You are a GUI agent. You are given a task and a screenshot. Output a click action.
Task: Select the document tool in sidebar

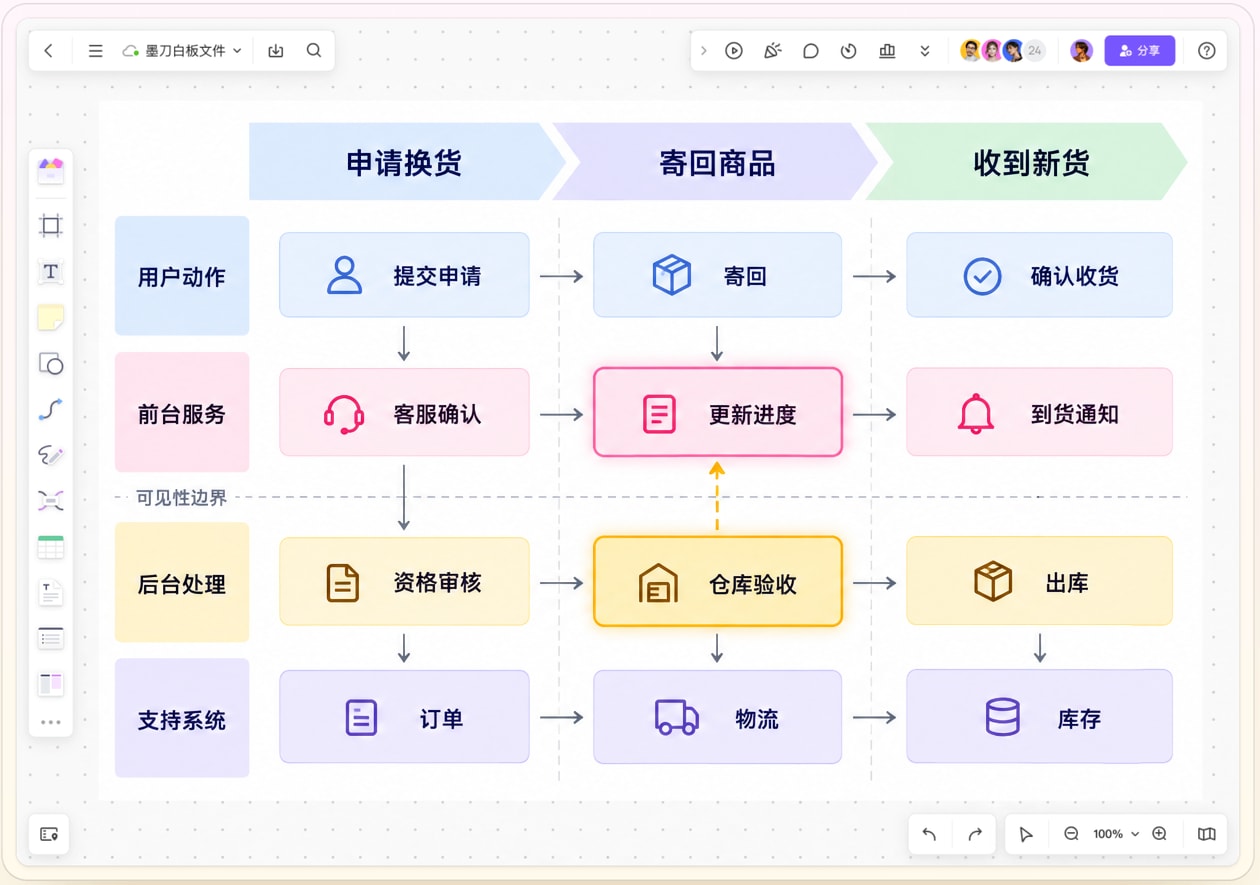click(50, 593)
